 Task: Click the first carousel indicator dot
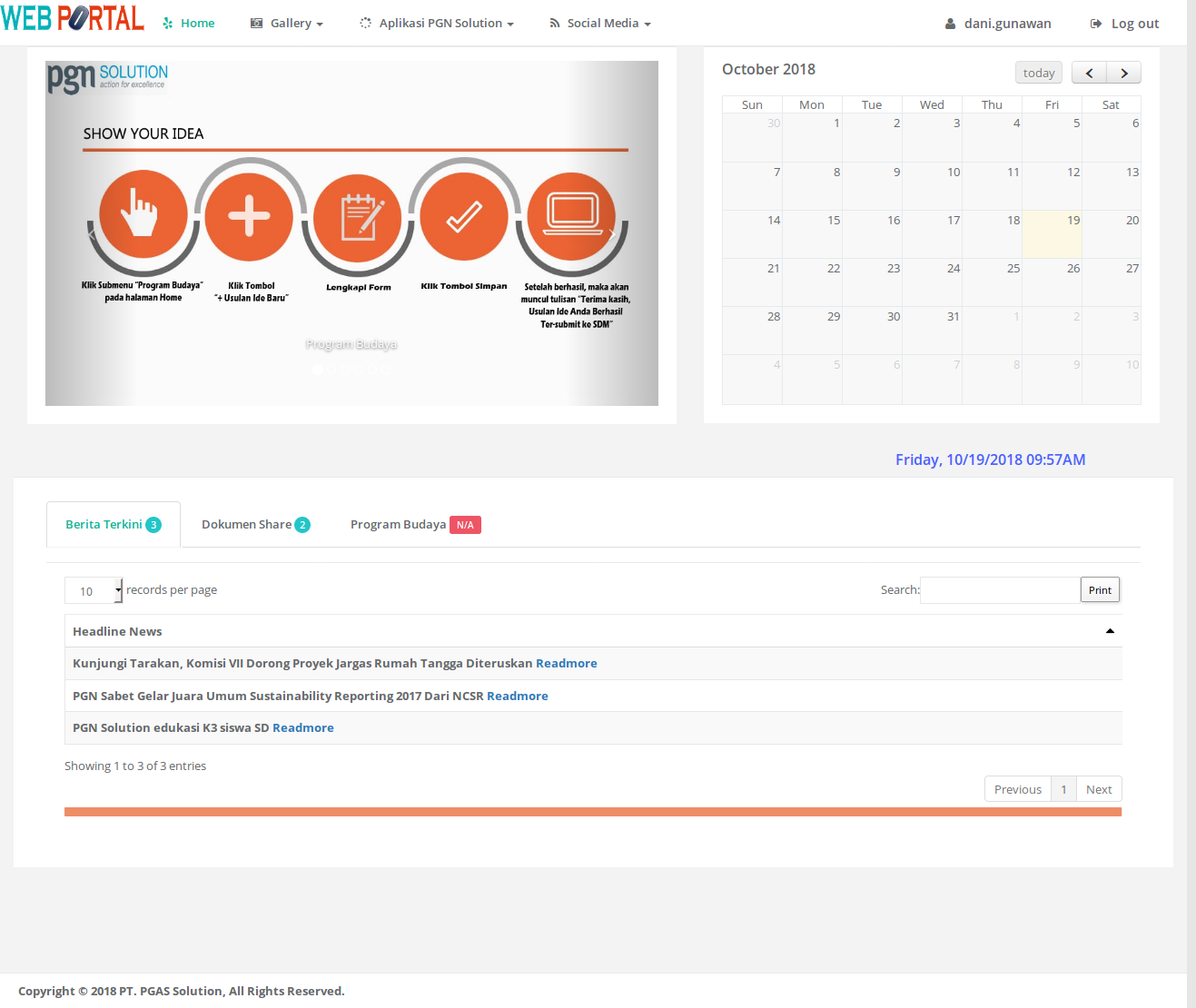(318, 370)
